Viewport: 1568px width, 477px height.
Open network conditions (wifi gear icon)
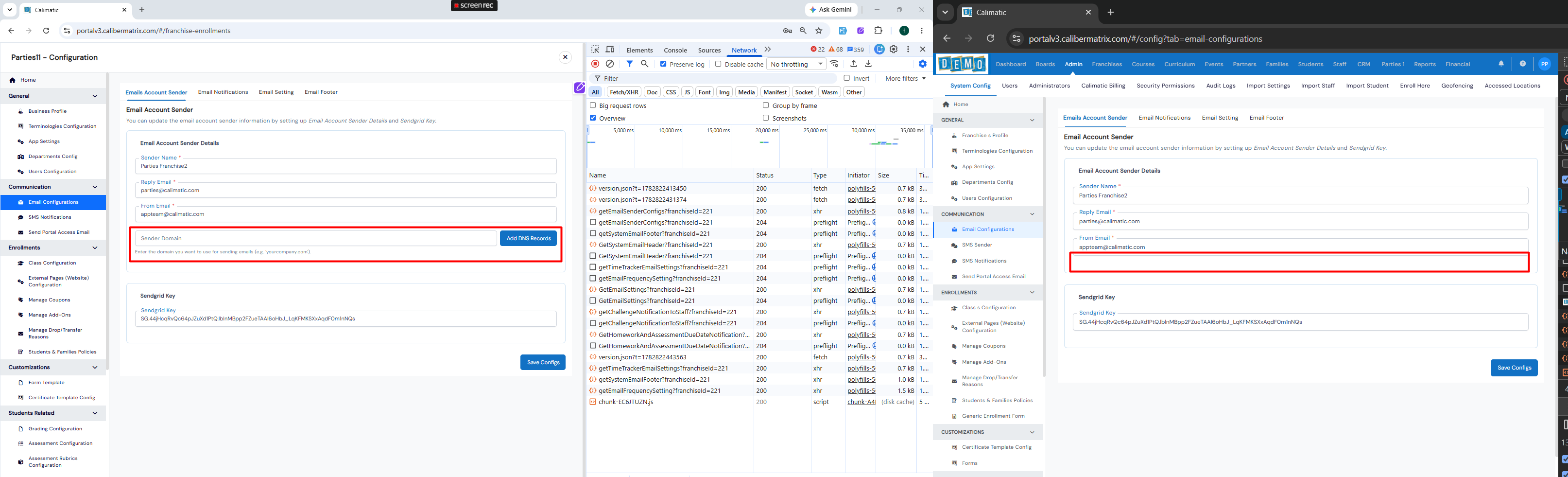click(x=834, y=64)
